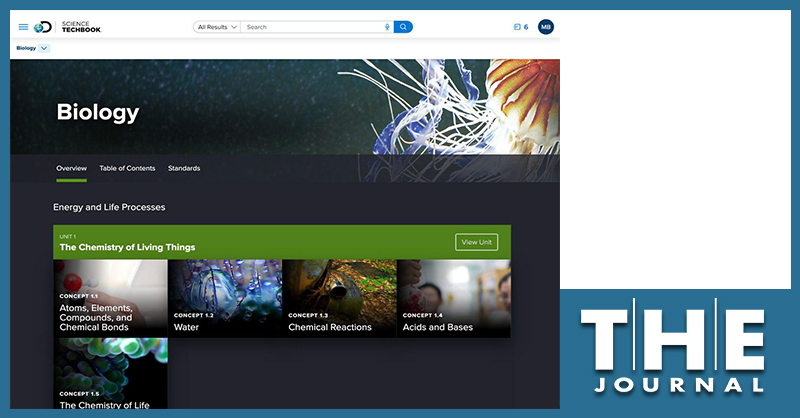Switch to the Standards tab
The width and height of the screenshot is (800, 418).
(184, 168)
